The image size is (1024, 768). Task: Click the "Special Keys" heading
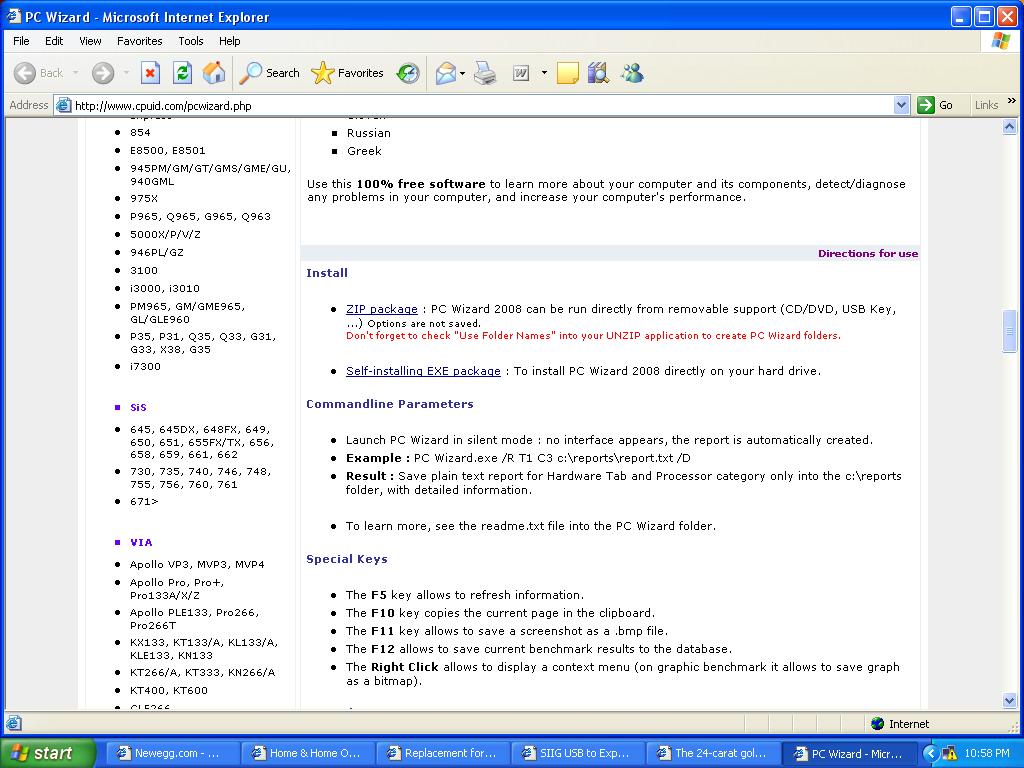pos(347,559)
